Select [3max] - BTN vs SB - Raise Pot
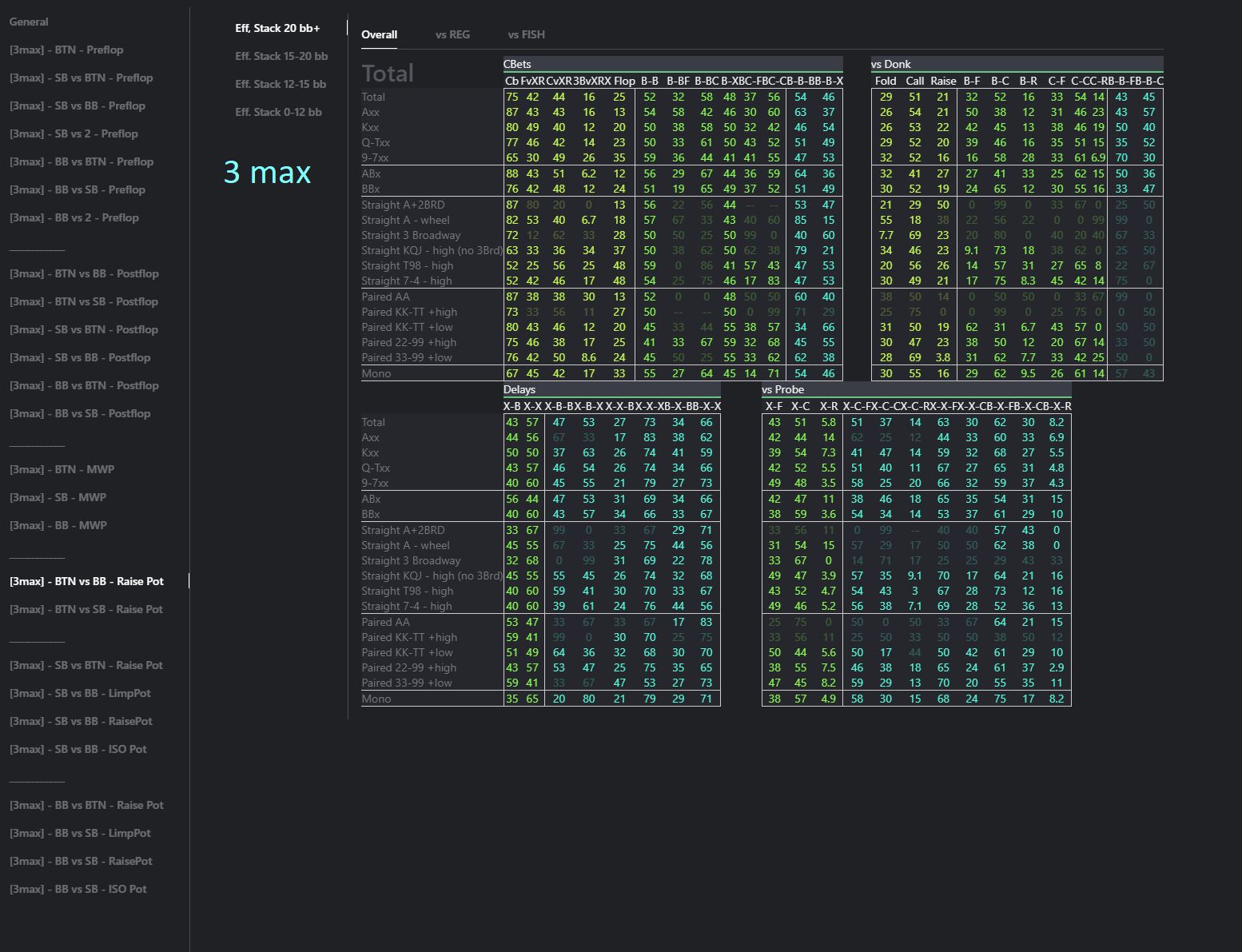 [x=86, y=609]
